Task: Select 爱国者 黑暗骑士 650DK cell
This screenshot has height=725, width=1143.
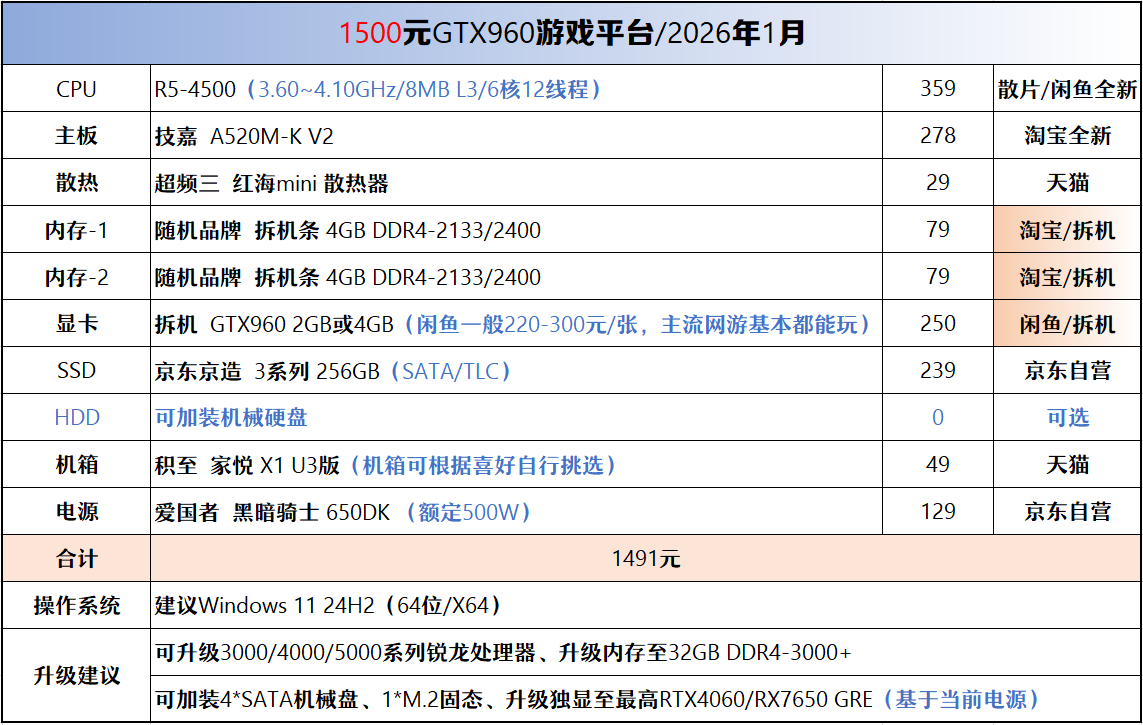Action: pos(516,511)
